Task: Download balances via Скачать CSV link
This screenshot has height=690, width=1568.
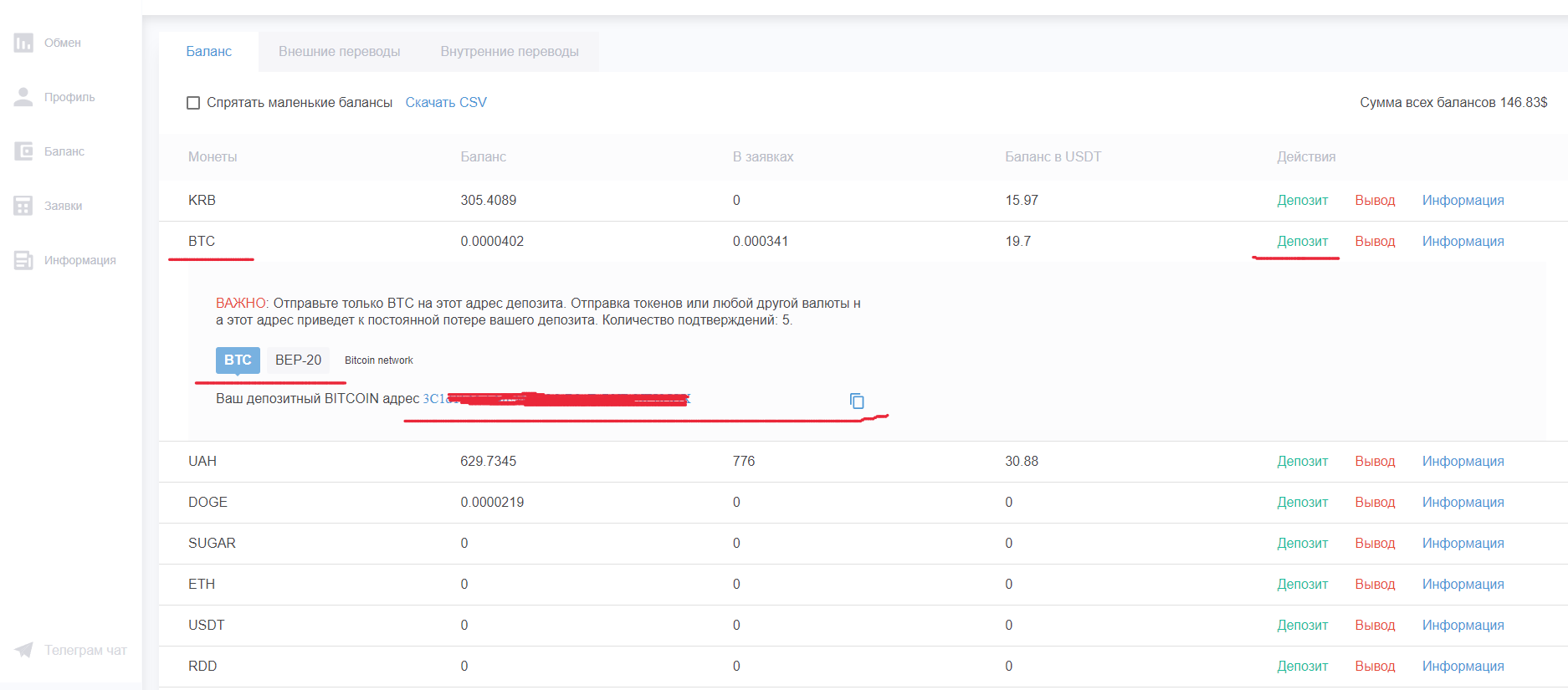Action: [446, 103]
